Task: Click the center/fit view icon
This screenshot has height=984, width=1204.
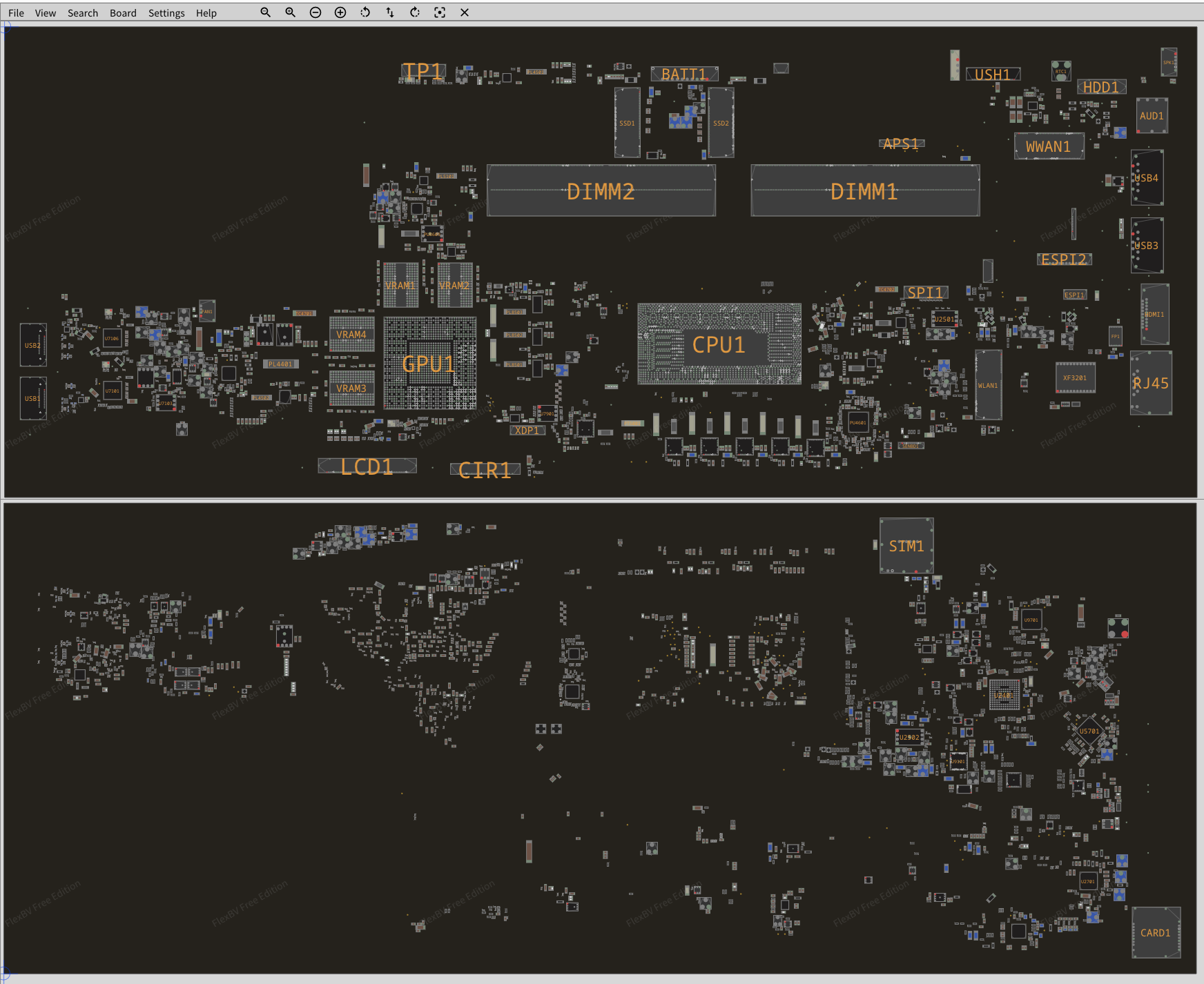Action: [440, 12]
